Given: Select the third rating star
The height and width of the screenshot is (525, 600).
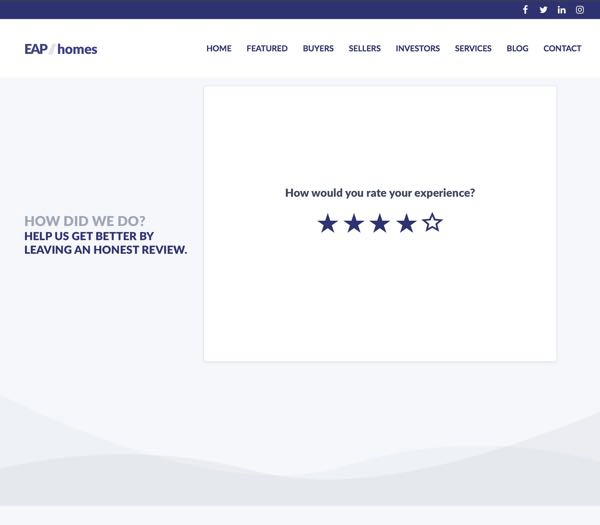Looking at the screenshot, I should pyautogui.click(x=380, y=223).
